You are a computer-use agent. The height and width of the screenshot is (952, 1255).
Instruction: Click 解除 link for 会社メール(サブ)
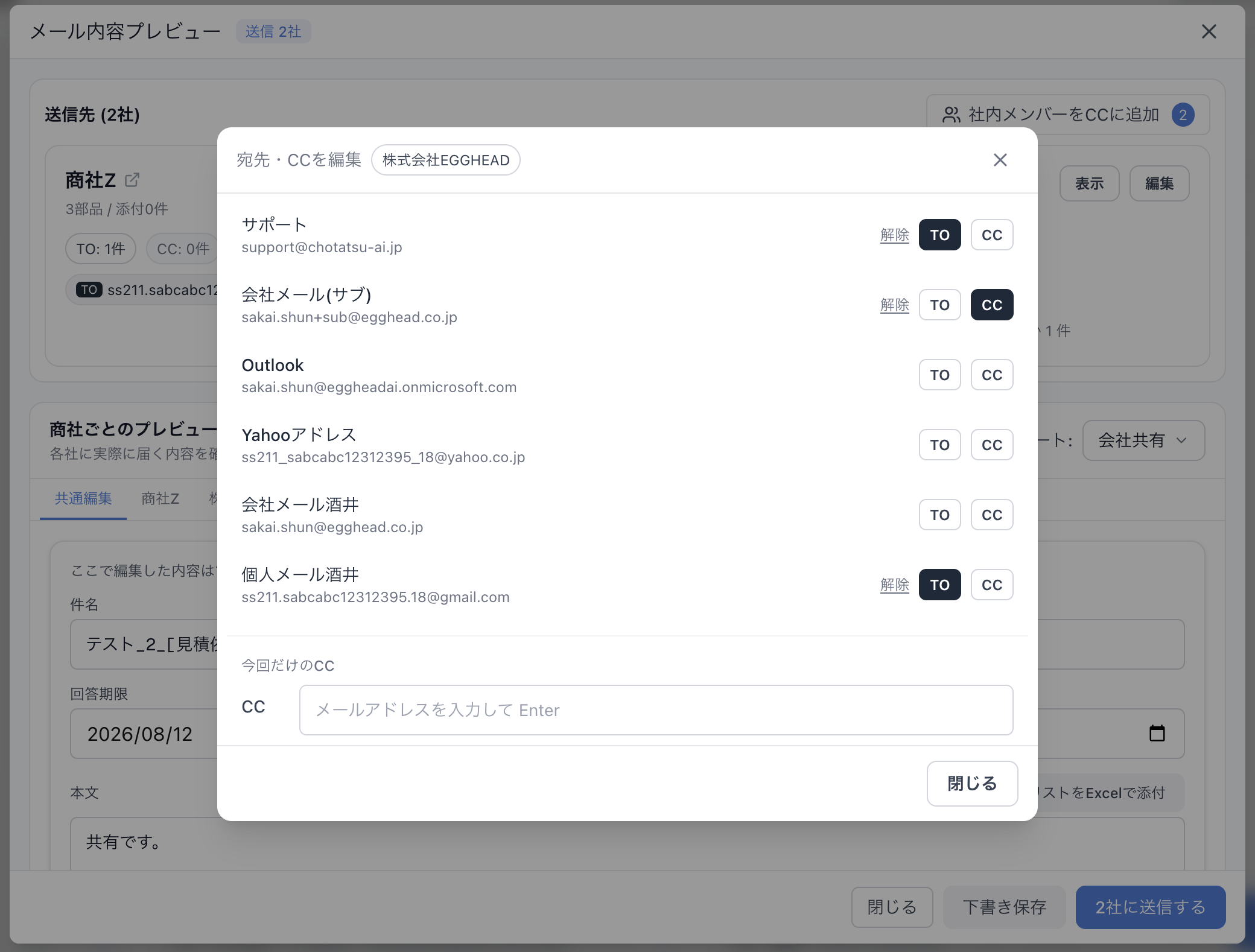click(x=894, y=305)
